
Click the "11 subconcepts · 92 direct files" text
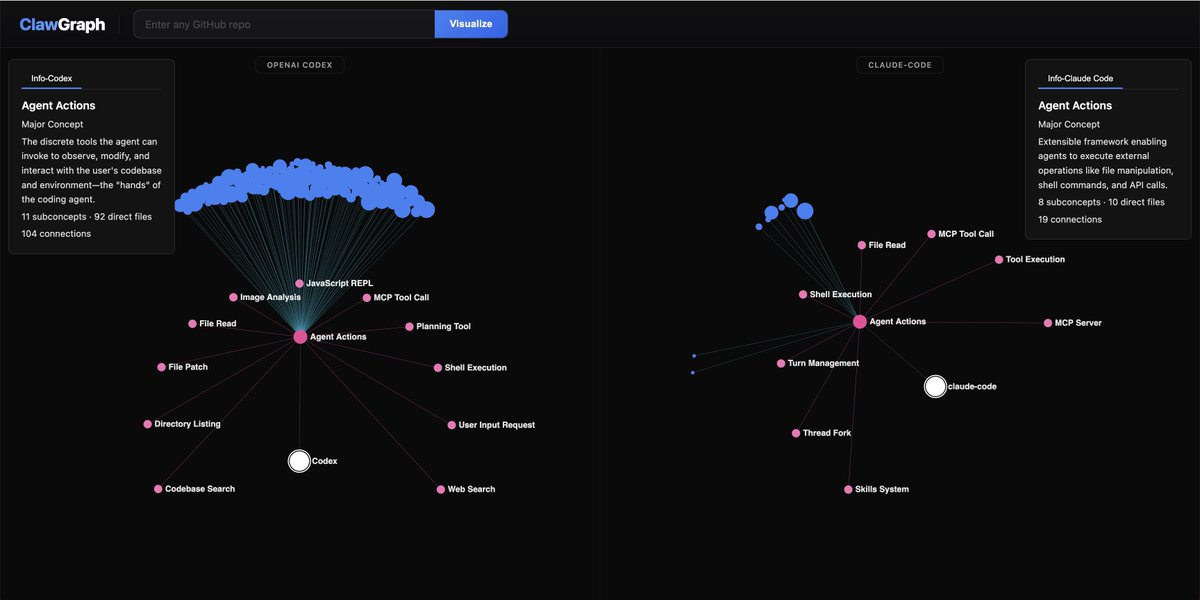(x=87, y=216)
